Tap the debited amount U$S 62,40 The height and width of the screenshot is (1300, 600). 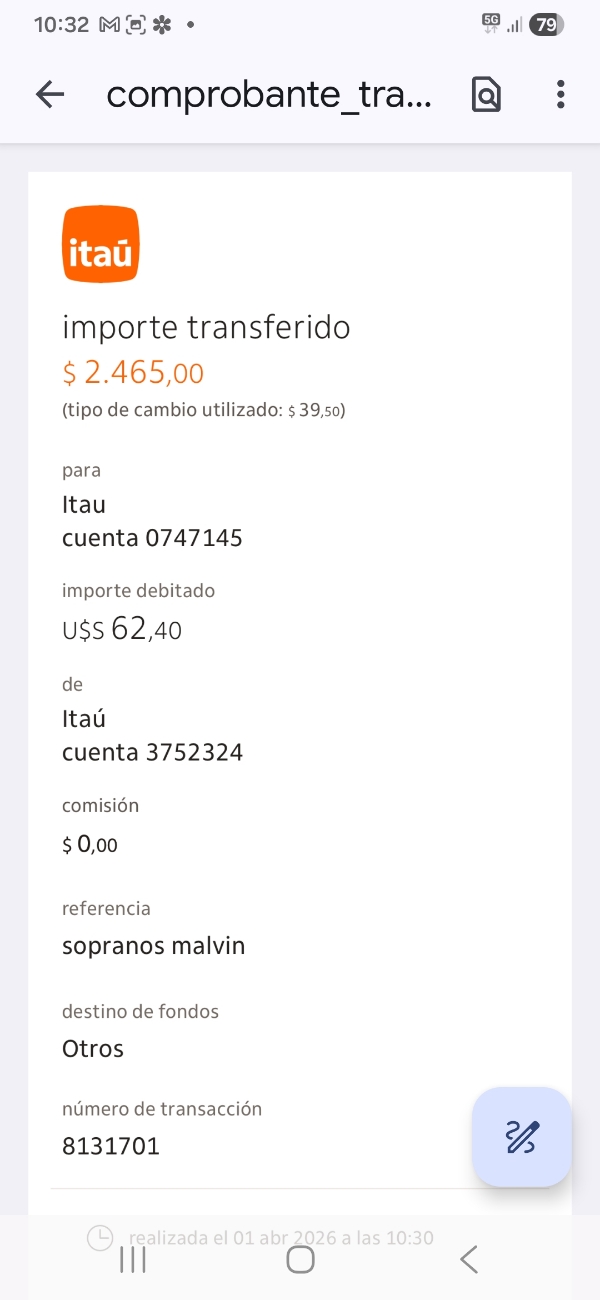coord(122,630)
